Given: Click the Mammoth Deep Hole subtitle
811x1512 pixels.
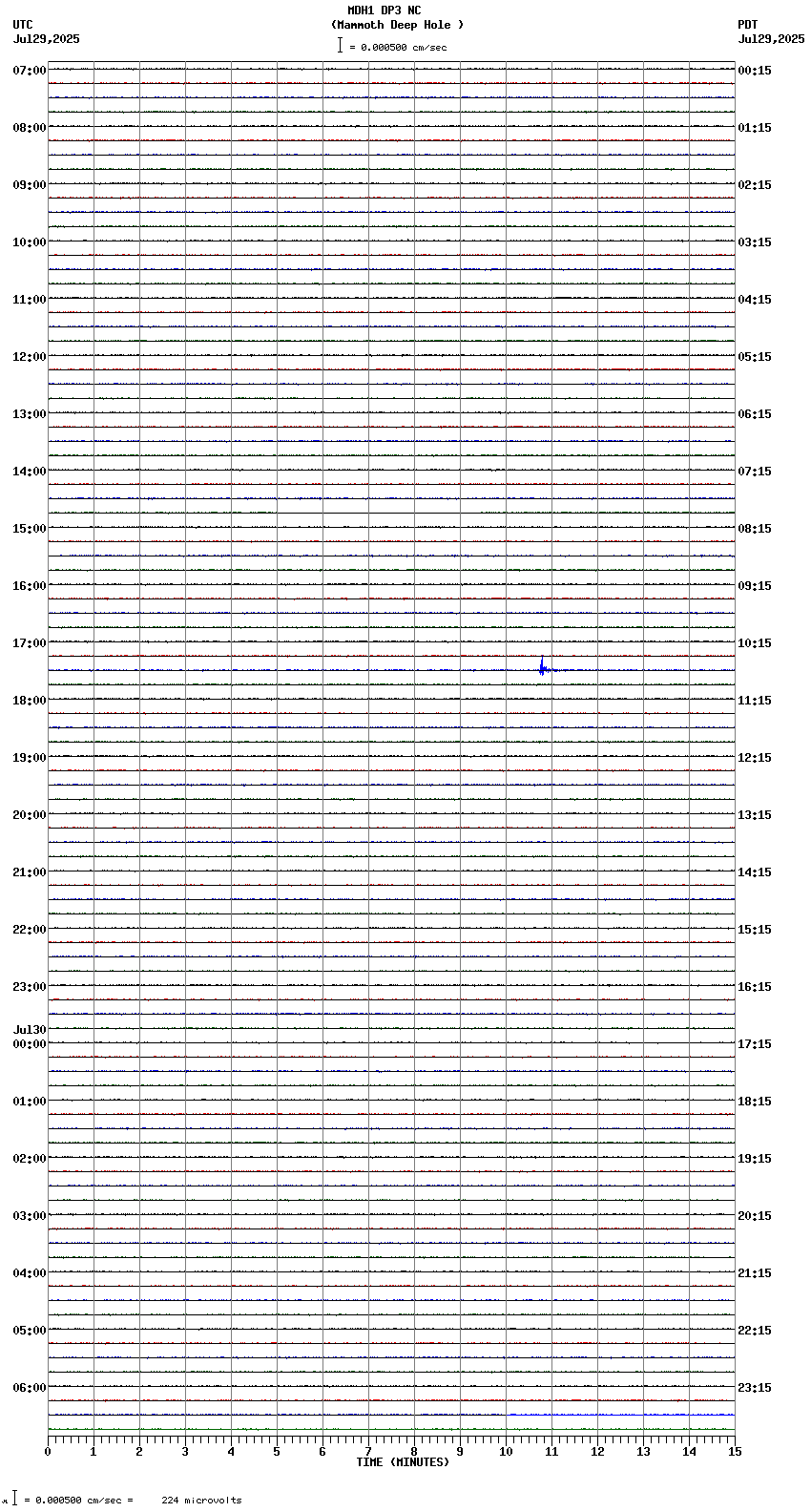Looking at the screenshot, I should pyautogui.click(x=397, y=25).
